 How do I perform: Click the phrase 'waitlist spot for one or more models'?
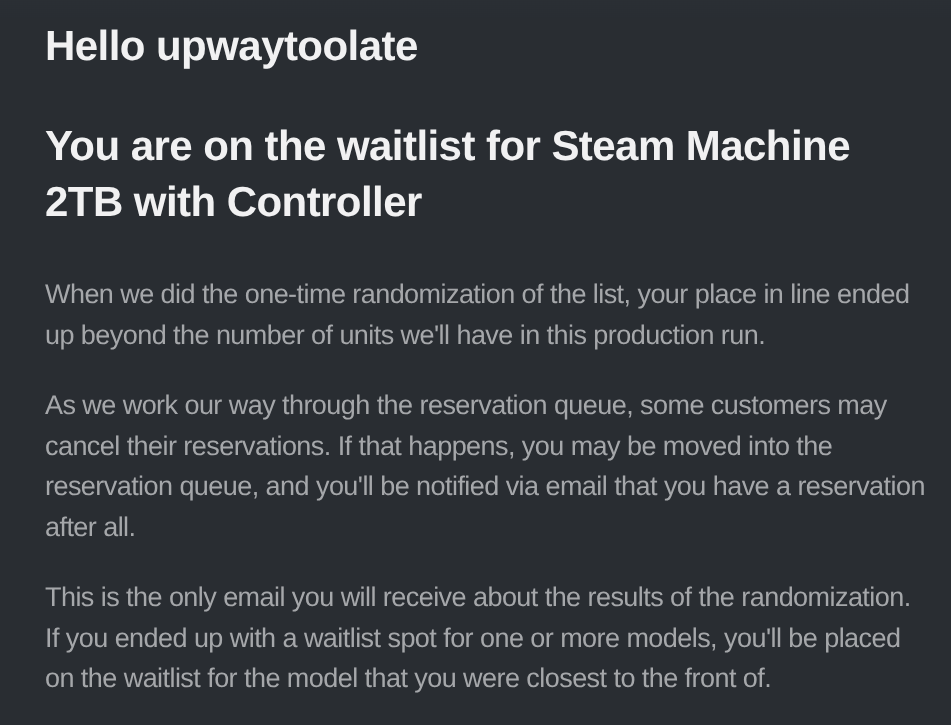(x=508, y=638)
